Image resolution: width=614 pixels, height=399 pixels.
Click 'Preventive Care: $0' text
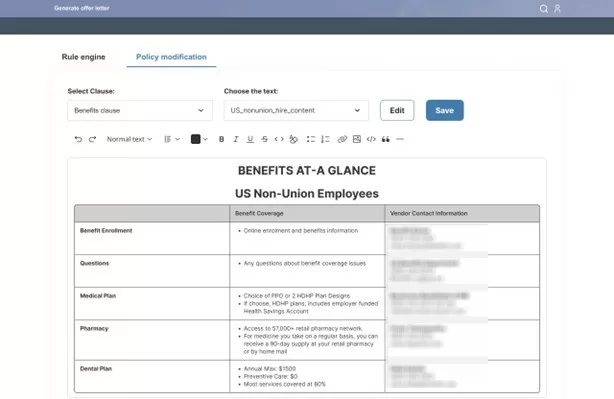point(270,376)
